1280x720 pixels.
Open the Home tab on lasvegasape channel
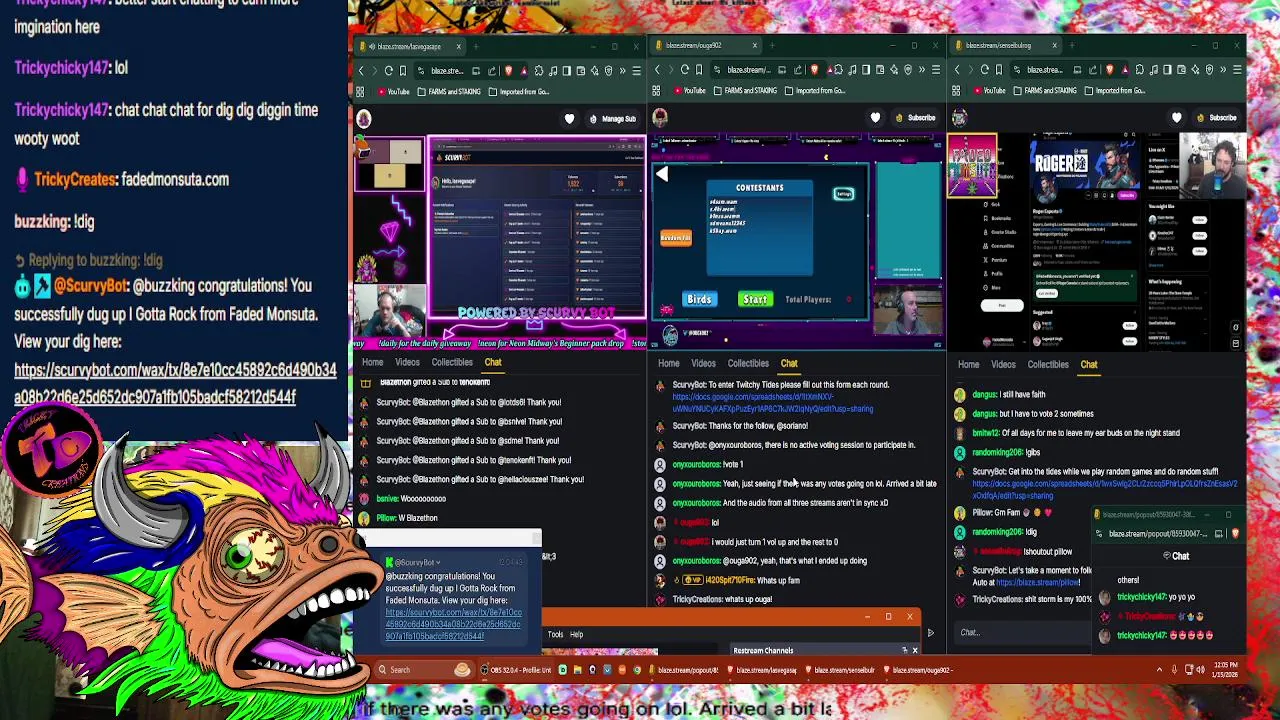coord(372,363)
